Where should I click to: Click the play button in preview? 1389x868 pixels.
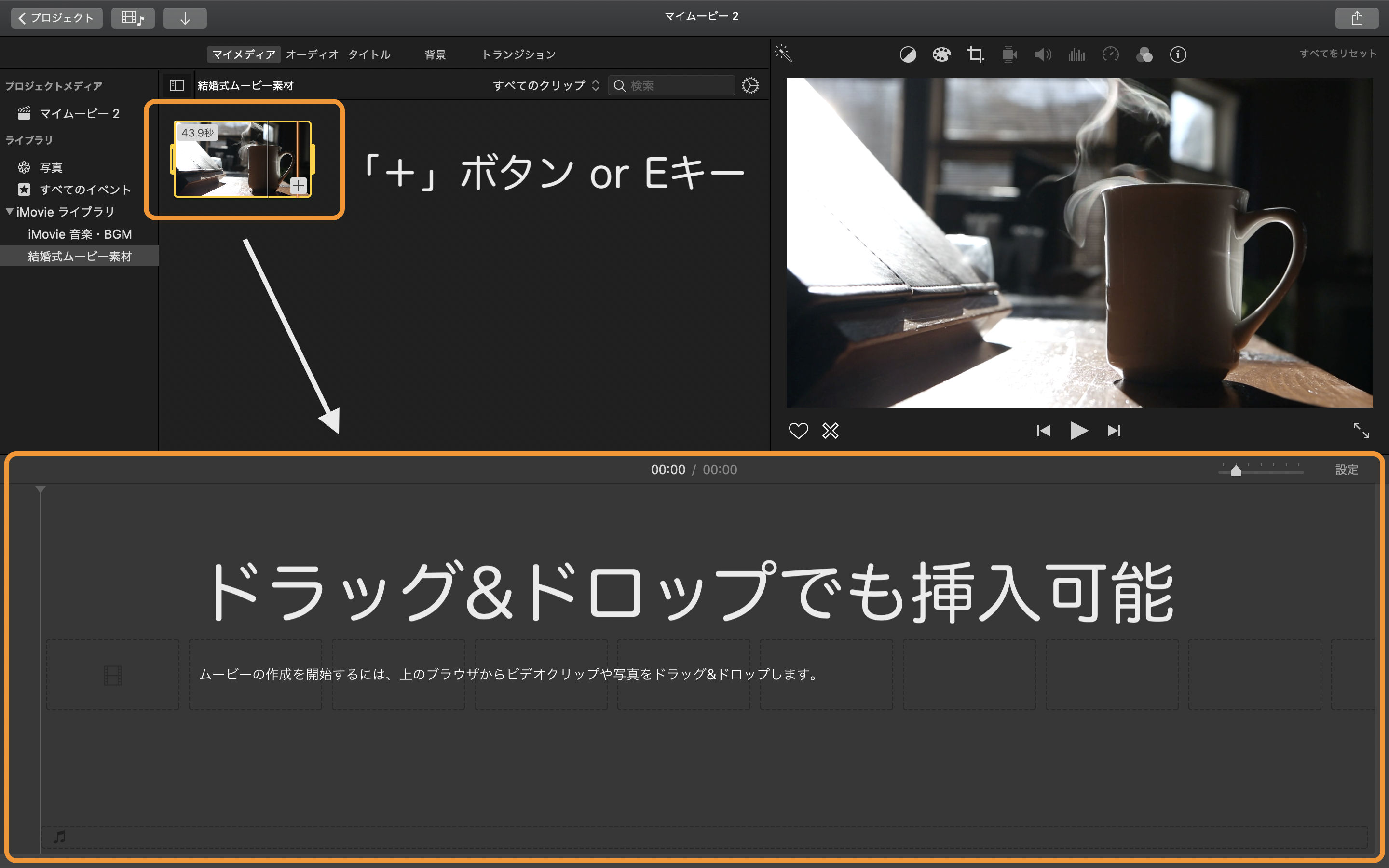coord(1078,432)
